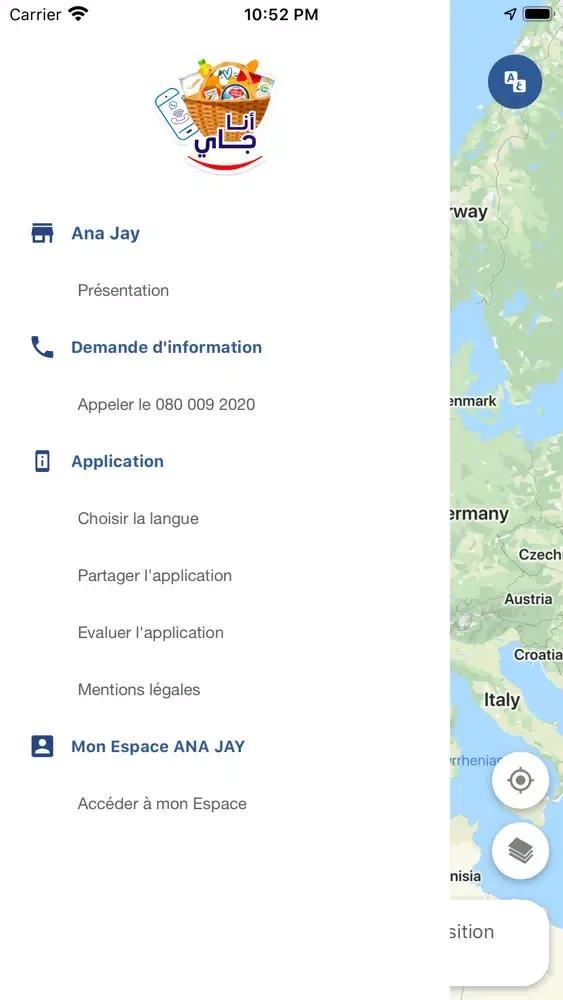Click the Demande d'information heading
This screenshot has width=563, height=1000.
[x=166, y=347]
